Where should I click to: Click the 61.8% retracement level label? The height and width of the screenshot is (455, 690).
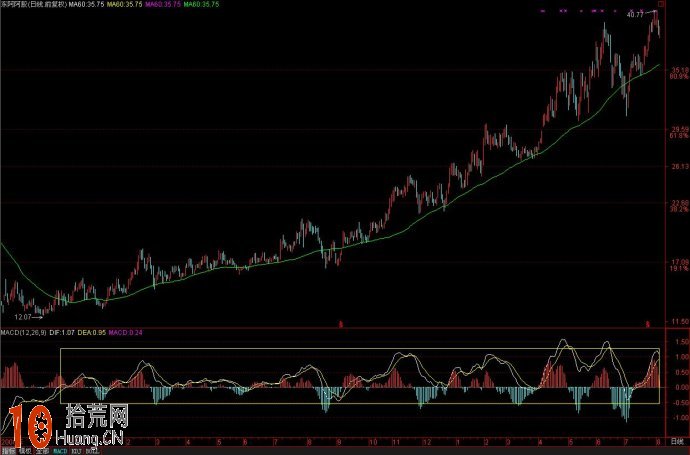click(x=679, y=136)
